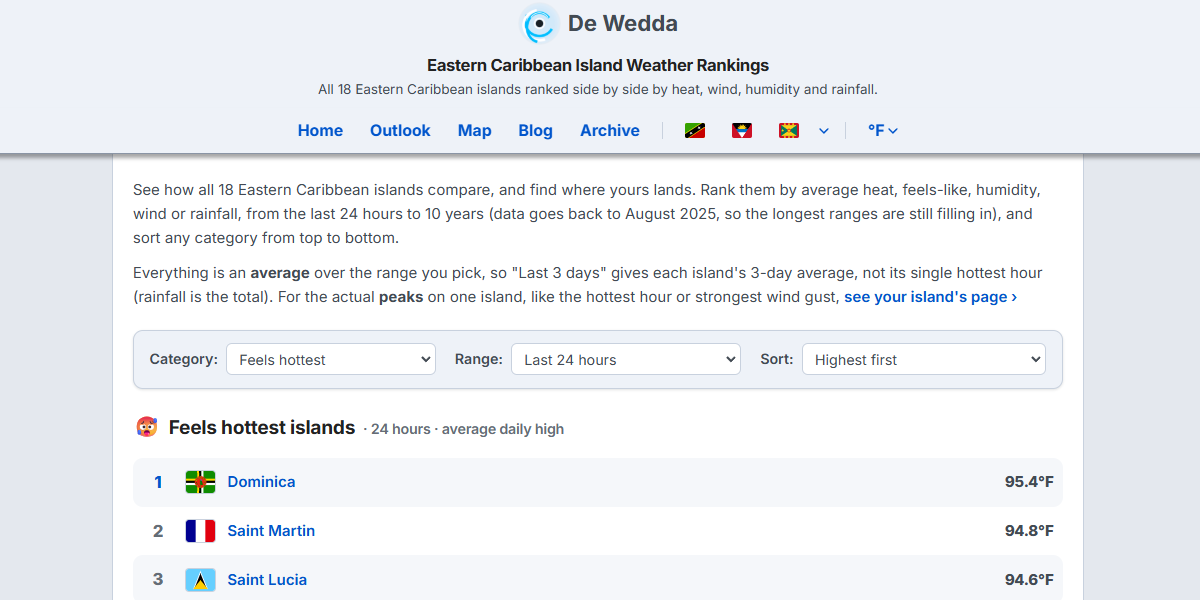Go to the Home page
Image resolution: width=1200 pixels, height=600 pixels.
pos(320,131)
